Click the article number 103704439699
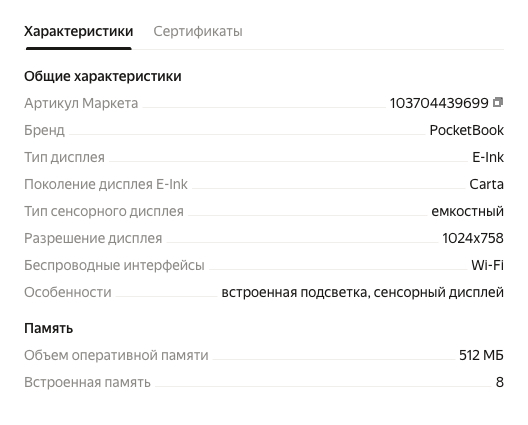This screenshot has height=425, width=528. pos(439,103)
